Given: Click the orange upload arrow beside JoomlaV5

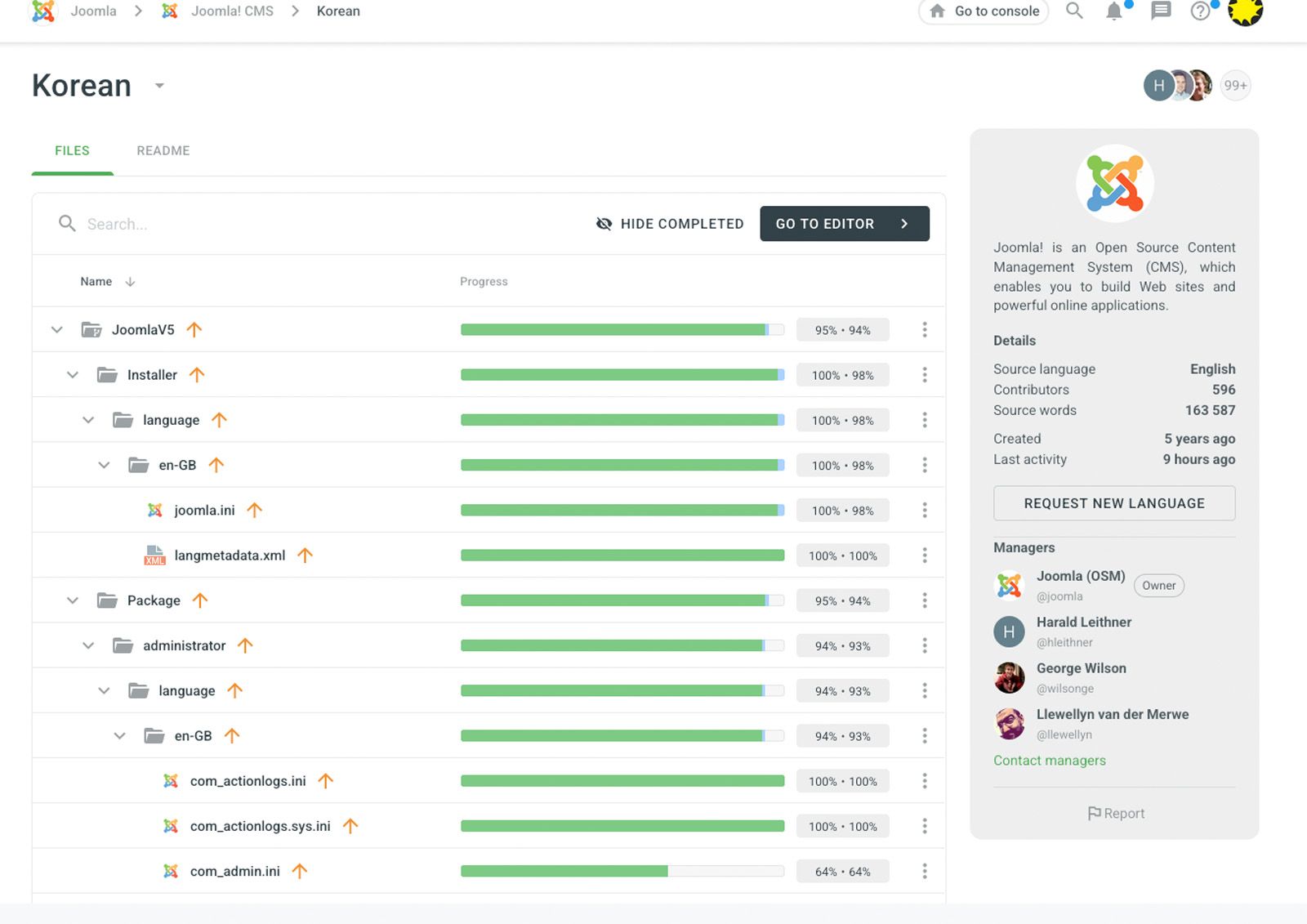Looking at the screenshot, I should 194,329.
